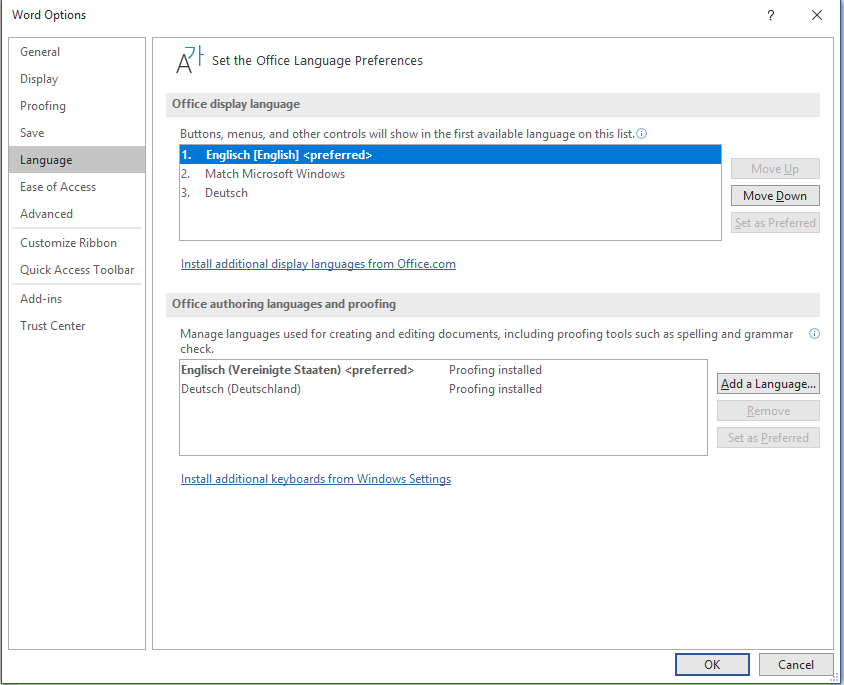Select Englisch [English] preferred display language
This screenshot has width=844, height=685.
click(450, 154)
